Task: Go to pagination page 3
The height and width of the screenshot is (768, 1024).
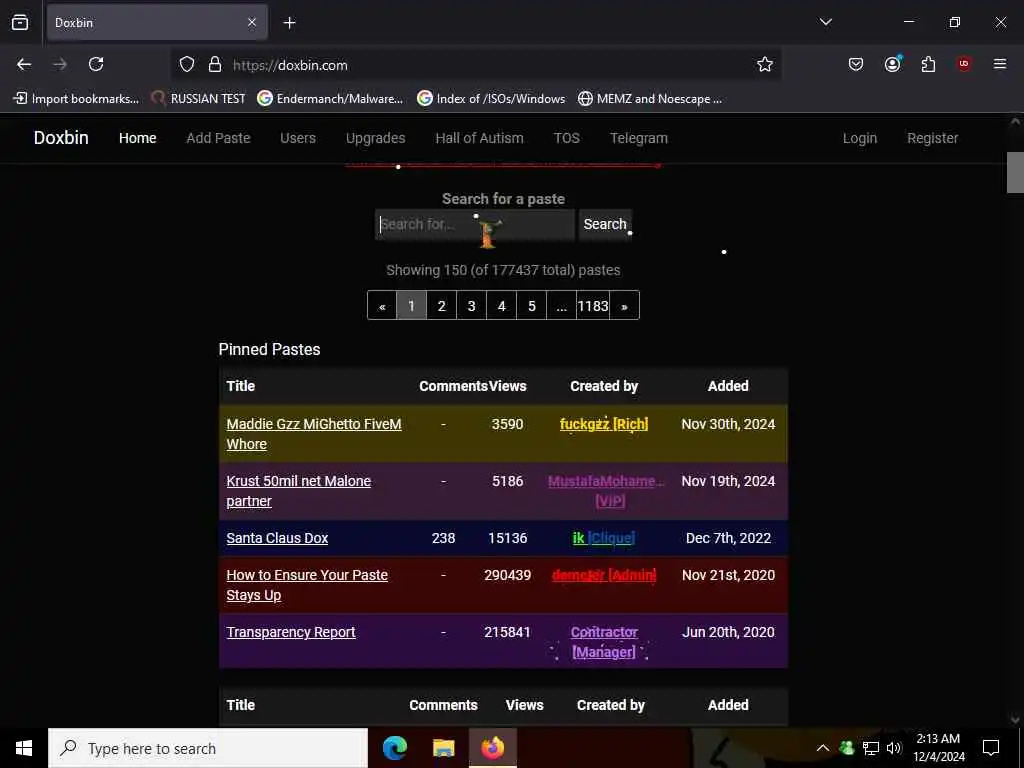Action: pyautogui.click(x=472, y=306)
